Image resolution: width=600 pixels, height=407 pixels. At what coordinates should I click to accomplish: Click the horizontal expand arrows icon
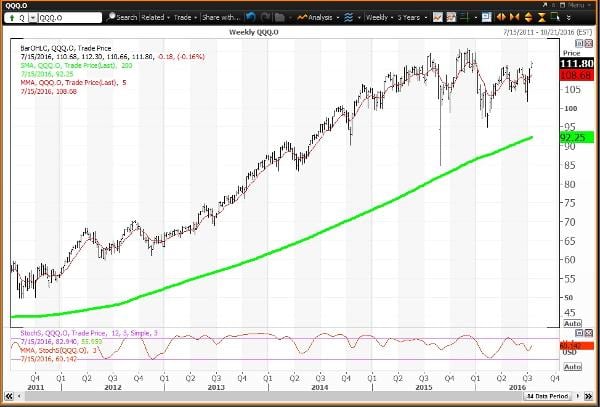[501, 17]
